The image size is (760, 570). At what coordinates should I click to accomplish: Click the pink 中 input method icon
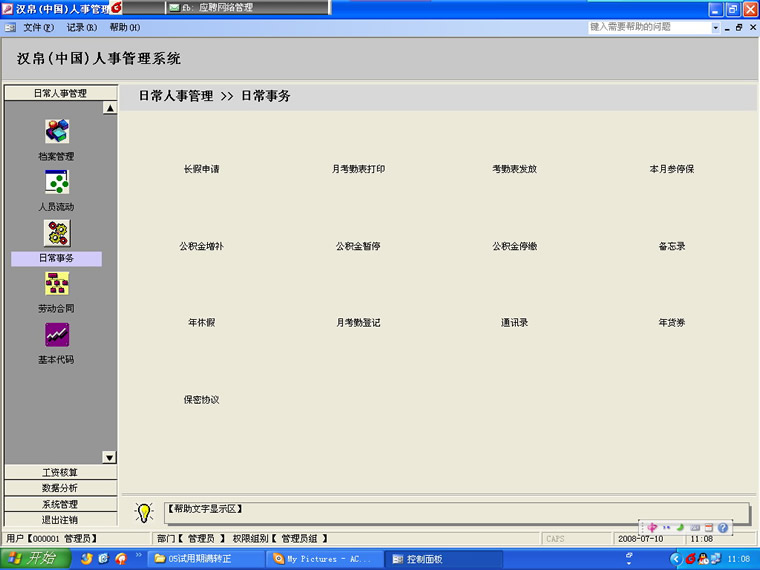click(x=652, y=527)
